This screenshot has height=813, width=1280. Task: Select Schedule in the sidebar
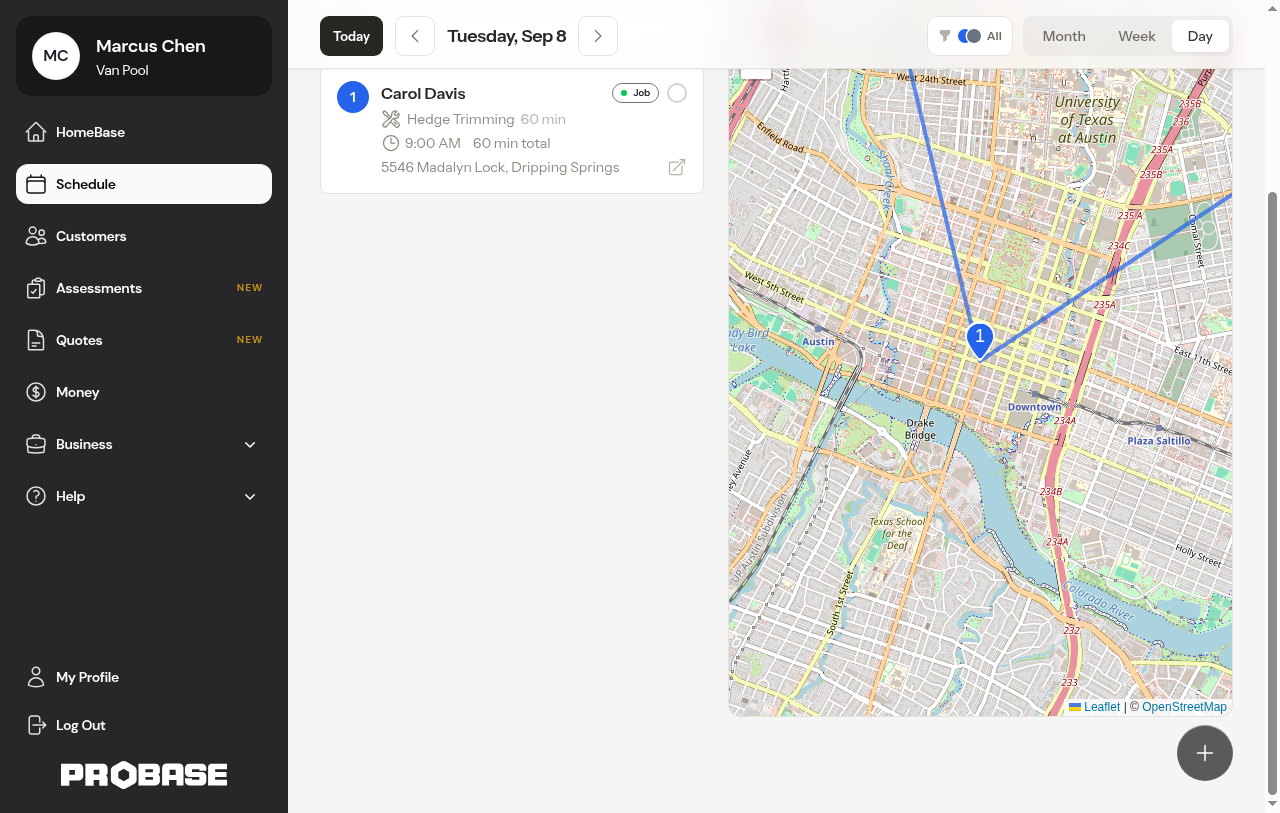[144, 184]
